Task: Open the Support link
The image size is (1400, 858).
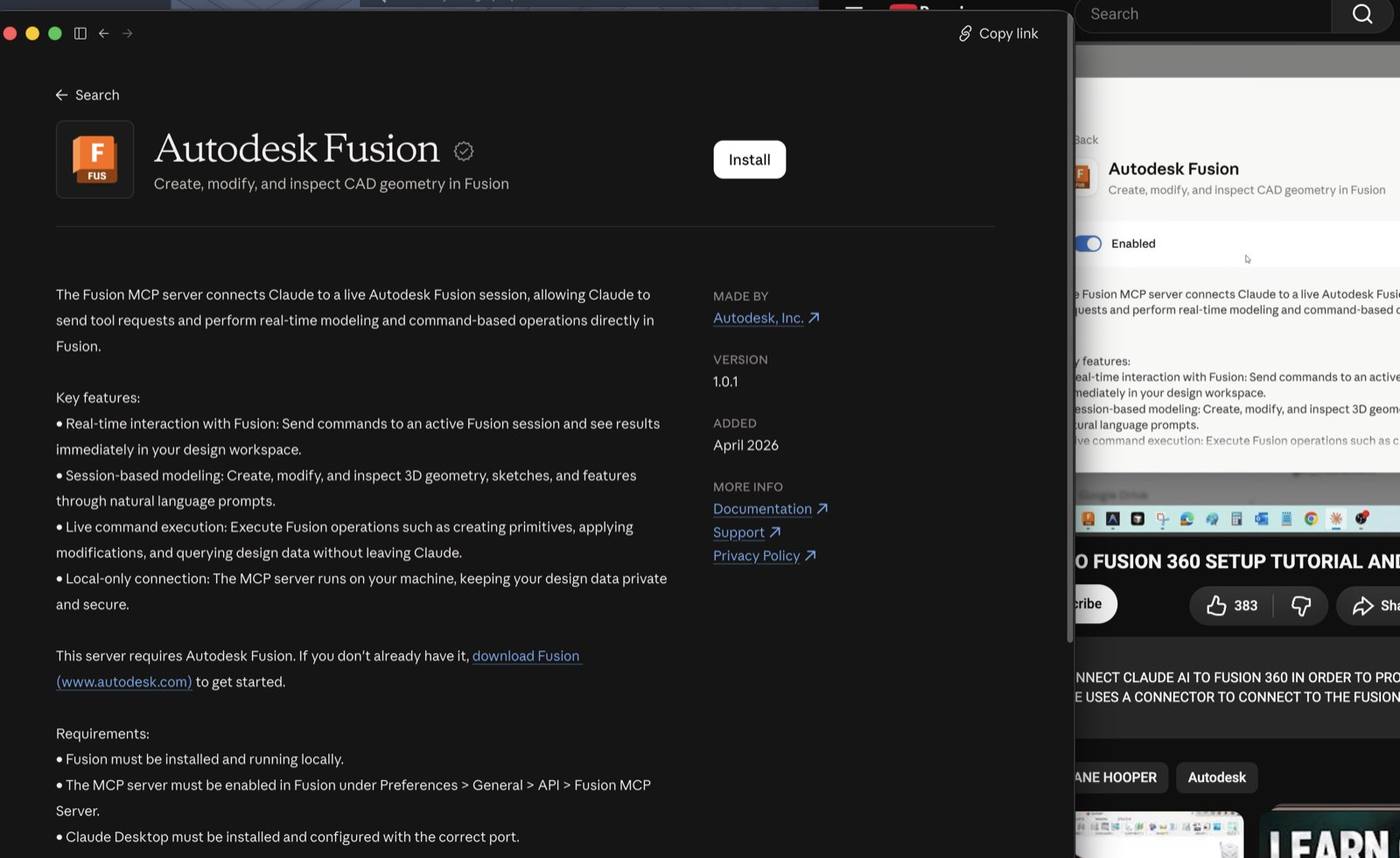Action: pyautogui.click(x=746, y=532)
